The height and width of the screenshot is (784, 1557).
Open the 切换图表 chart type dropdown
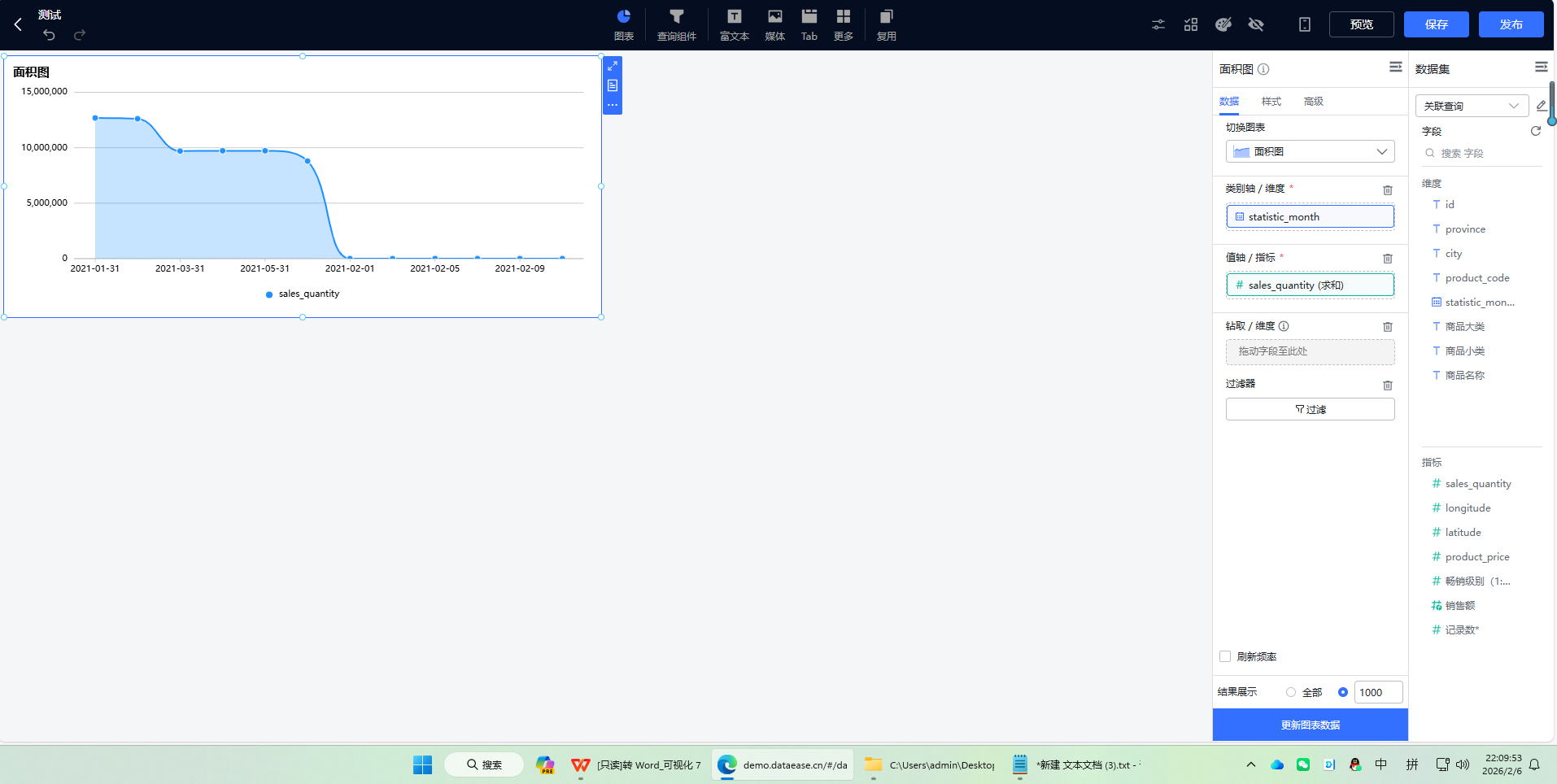[1311, 152]
